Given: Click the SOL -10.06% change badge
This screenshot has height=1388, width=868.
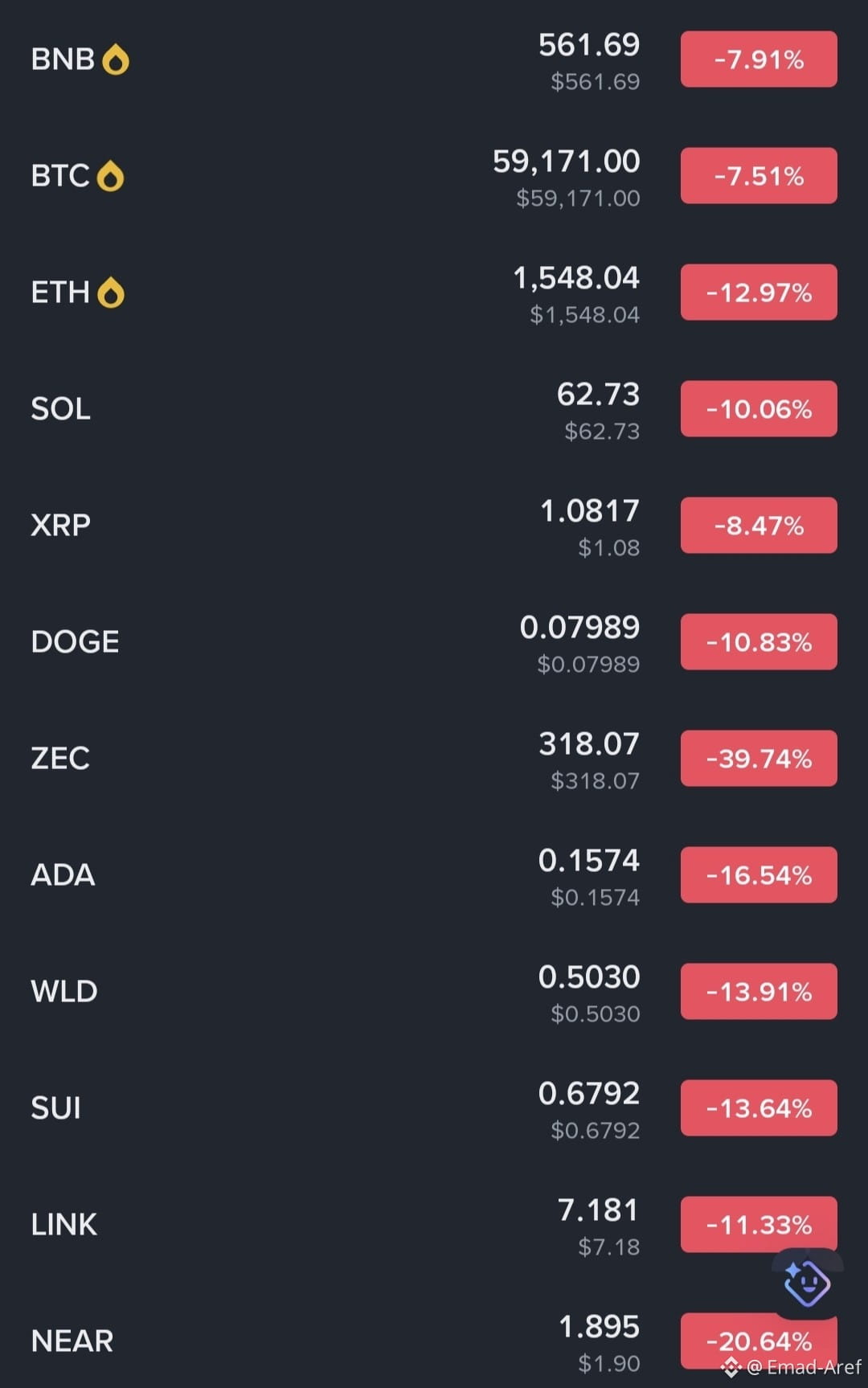Looking at the screenshot, I should coord(759,409).
